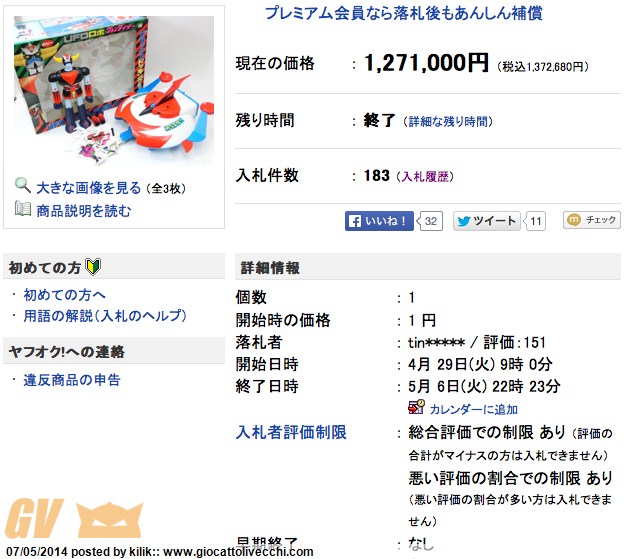Click the mixi チェック button
The image size is (630, 559).
pyautogui.click(x=591, y=220)
